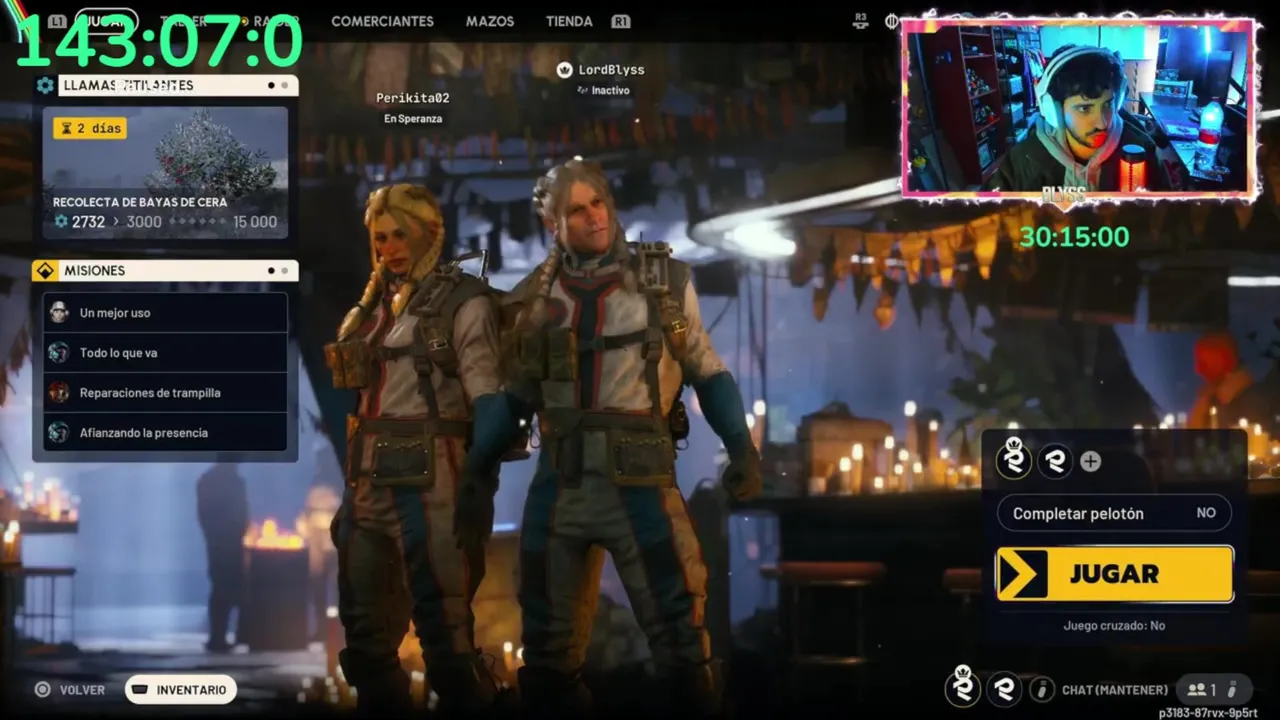This screenshot has width=1280, height=720.
Task: Click the circle icon beside Volver
Action: click(x=42, y=689)
